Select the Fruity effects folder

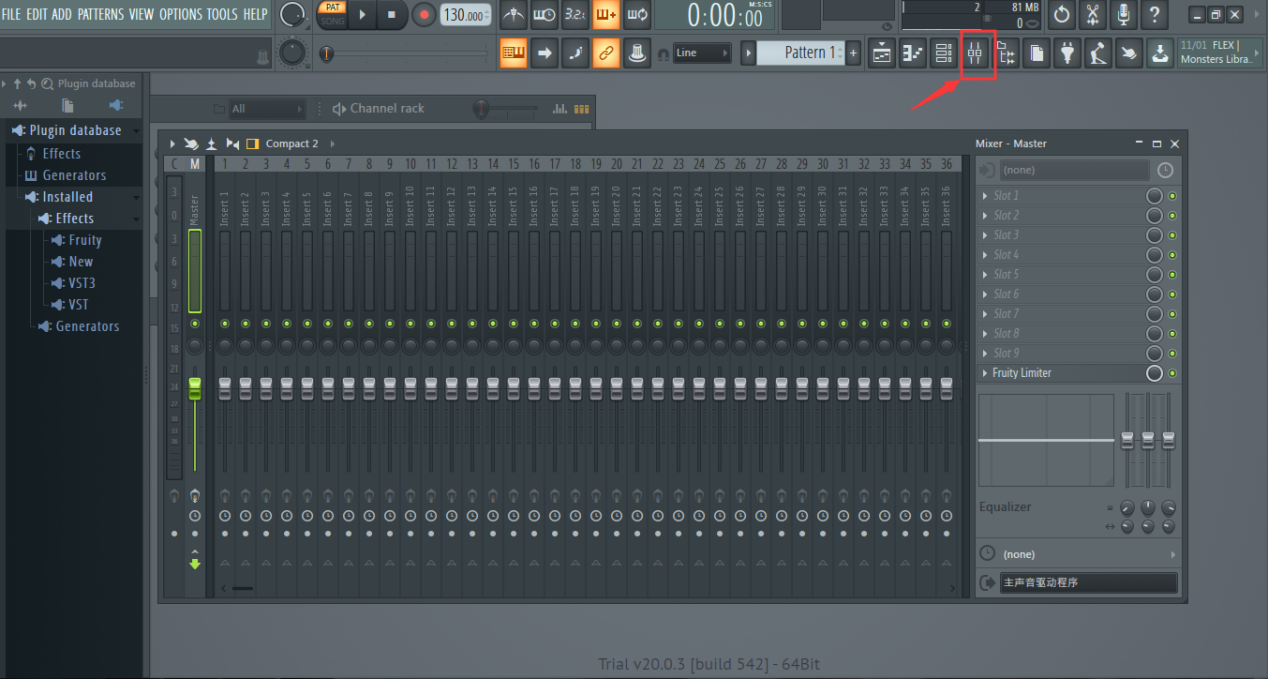click(85, 240)
